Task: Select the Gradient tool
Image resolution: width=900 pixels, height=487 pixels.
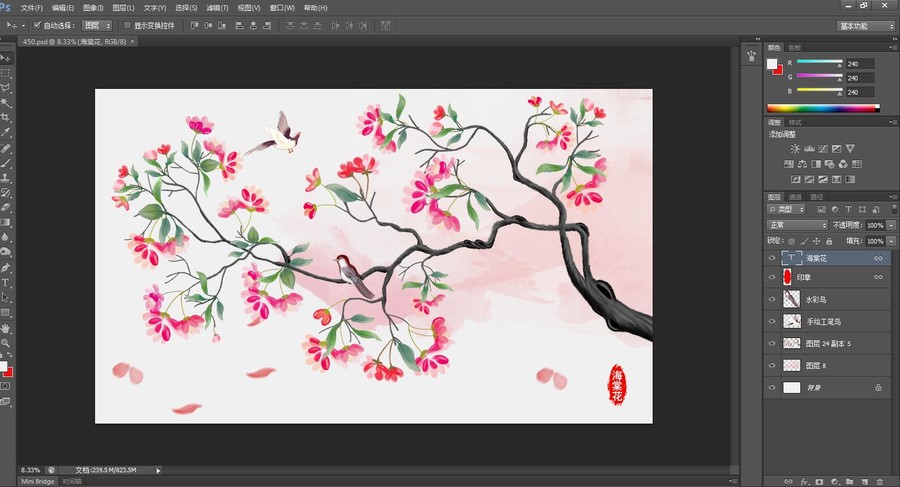Action: point(6,222)
